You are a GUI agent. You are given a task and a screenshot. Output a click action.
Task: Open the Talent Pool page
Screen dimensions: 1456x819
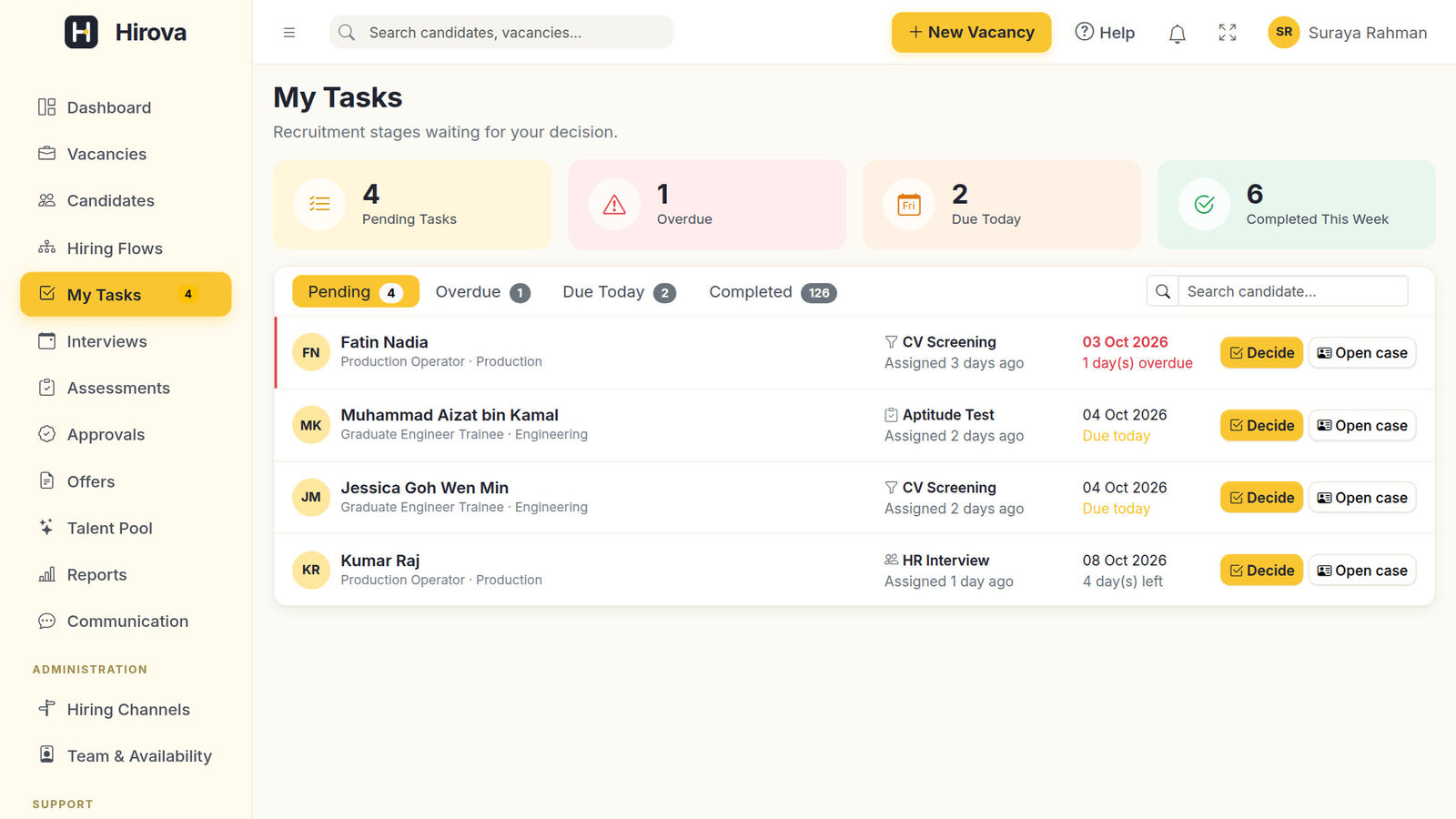click(126, 528)
